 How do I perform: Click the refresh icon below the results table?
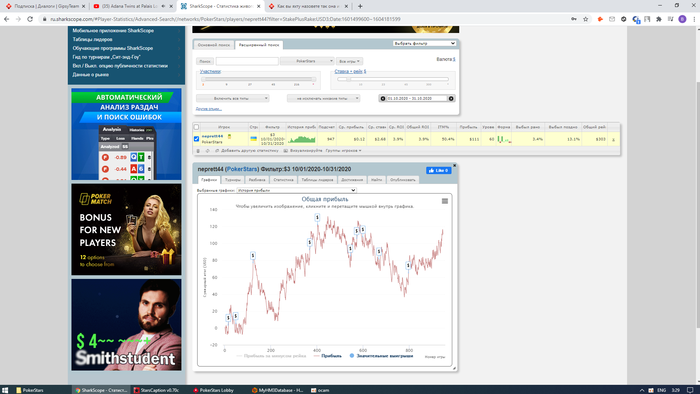(x=208, y=151)
